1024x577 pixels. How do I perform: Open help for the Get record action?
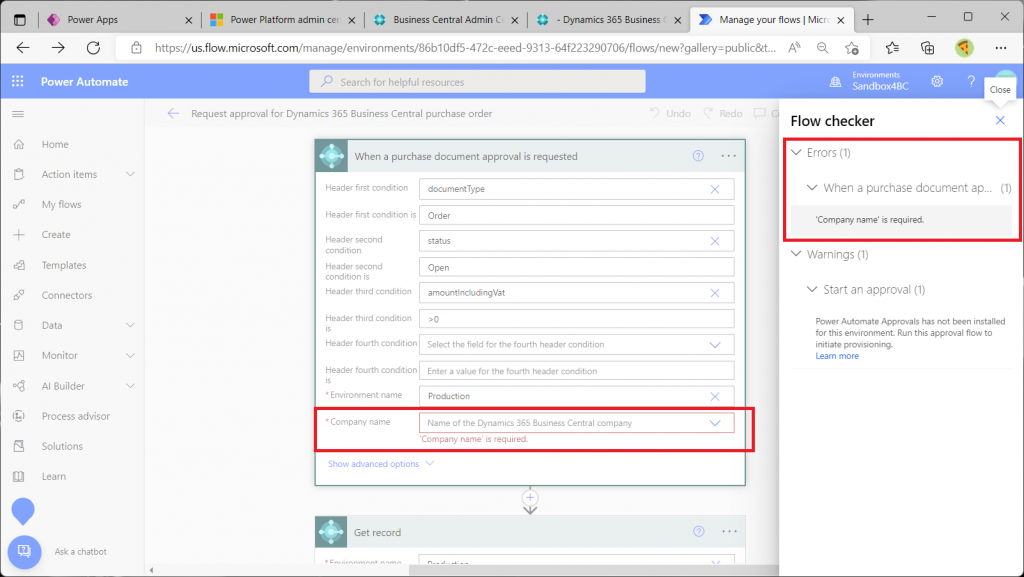pyautogui.click(x=699, y=532)
